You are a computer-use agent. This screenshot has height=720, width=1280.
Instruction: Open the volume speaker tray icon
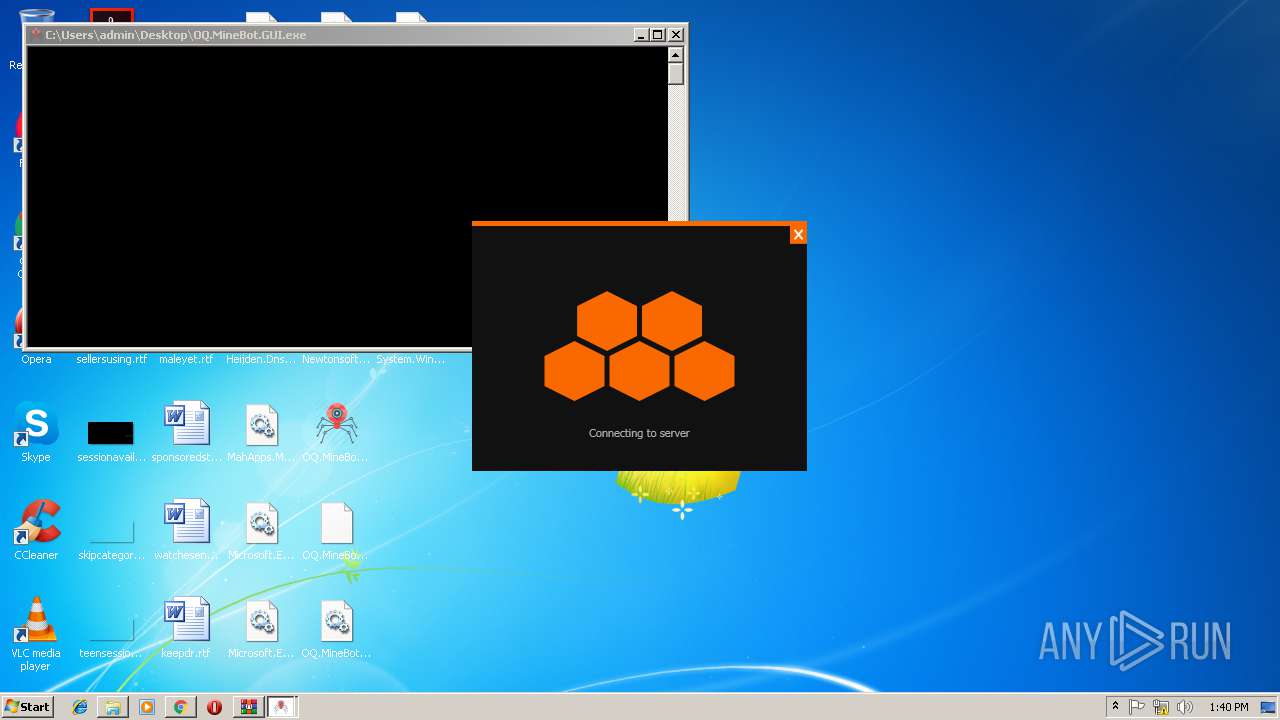(x=1185, y=707)
